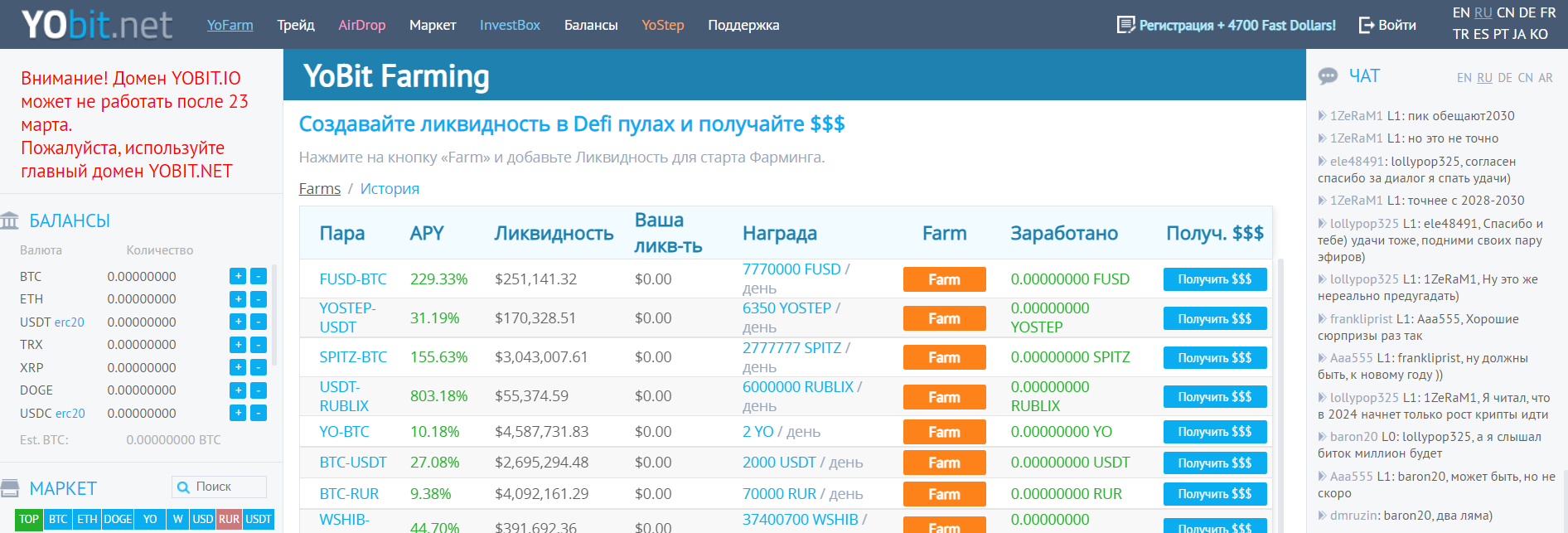Click Получить $$$ for FUSD-BTC row

click(x=1215, y=279)
